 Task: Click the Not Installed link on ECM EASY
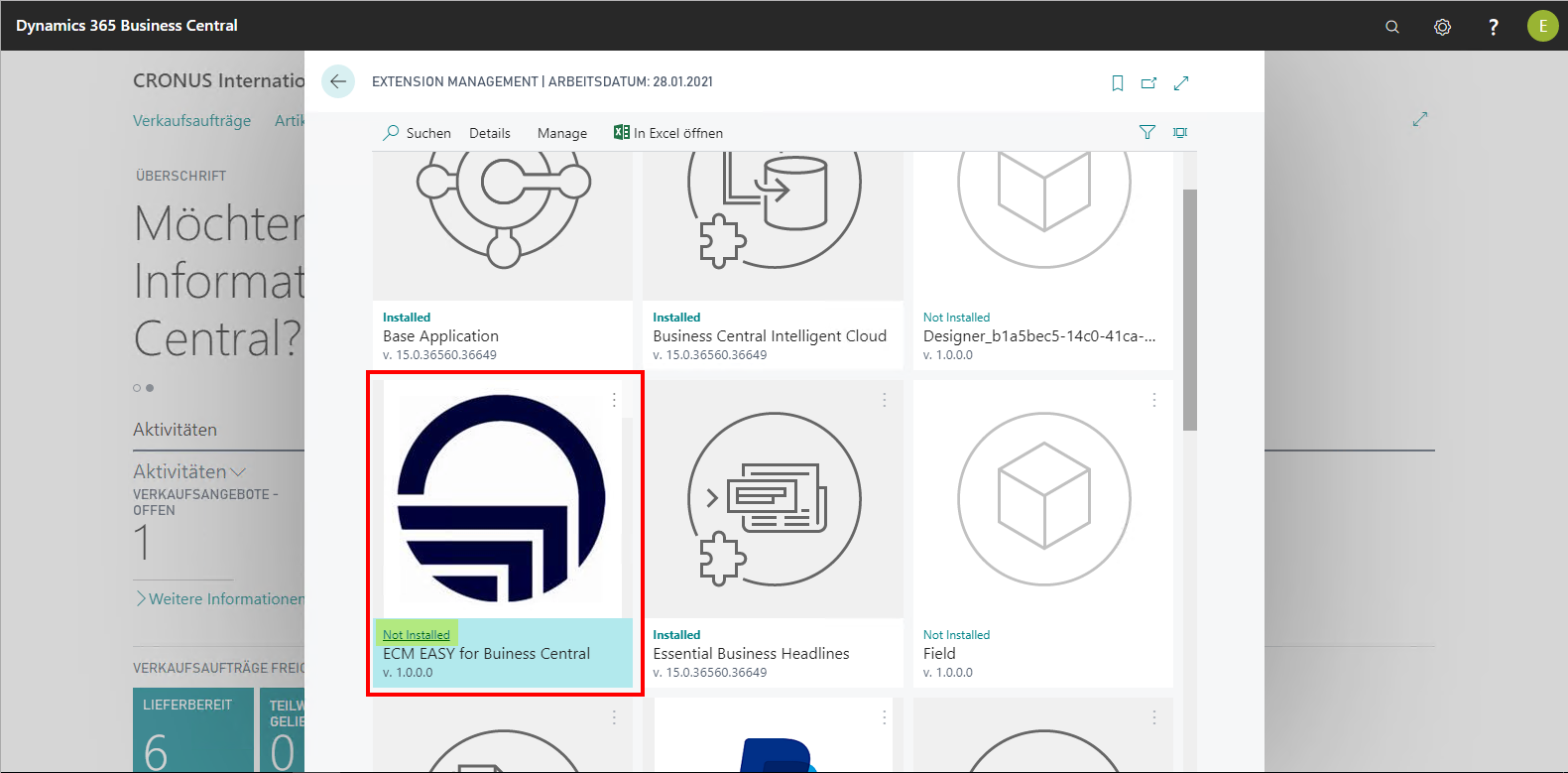pyautogui.click(x=417, y=635)
